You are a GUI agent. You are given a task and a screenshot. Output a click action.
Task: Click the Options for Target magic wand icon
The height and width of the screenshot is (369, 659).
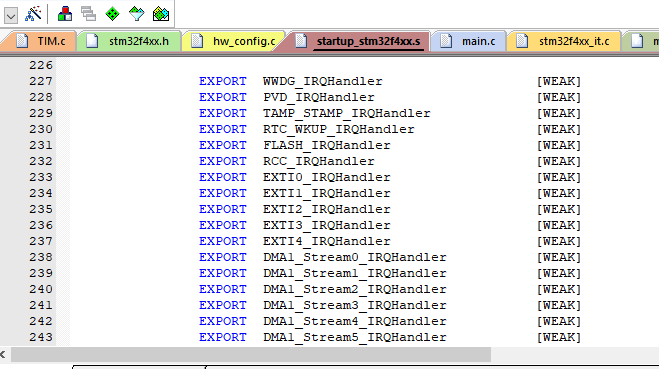[x=33, y=14]
